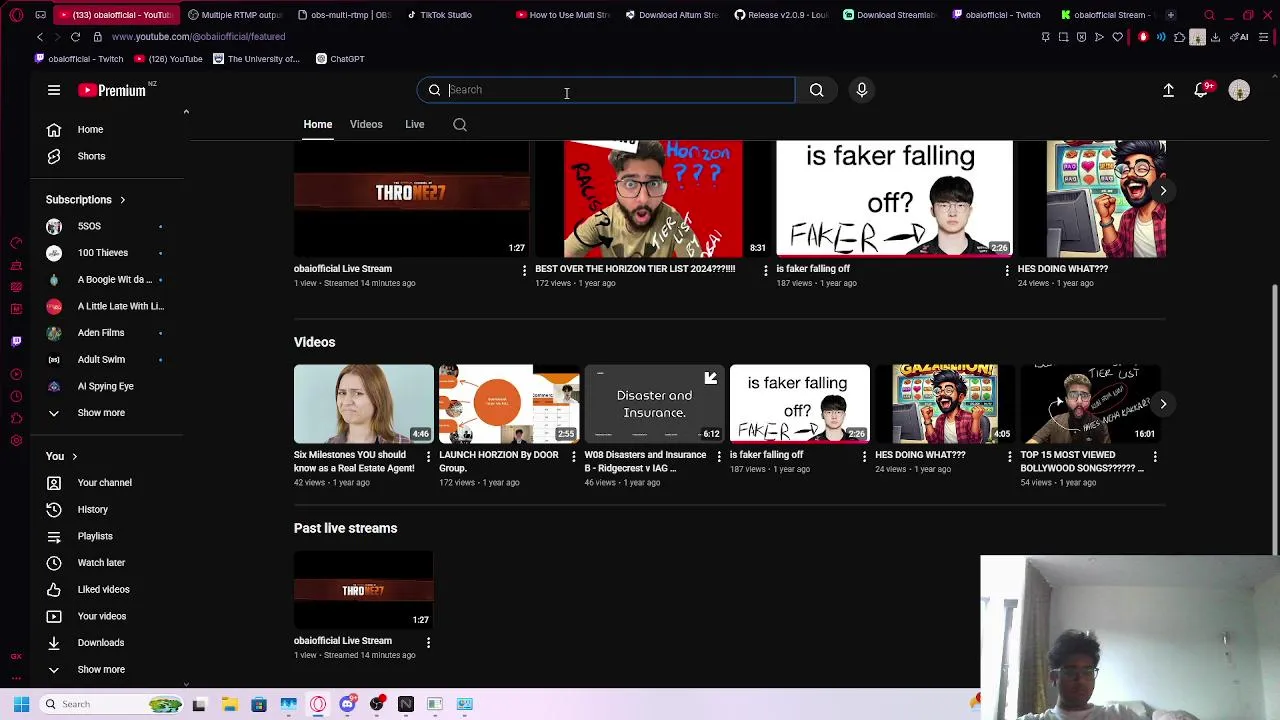Viewport: 1280px width, 720px height.
Task: Open the account avatar menu
Action: [1239, 90]
